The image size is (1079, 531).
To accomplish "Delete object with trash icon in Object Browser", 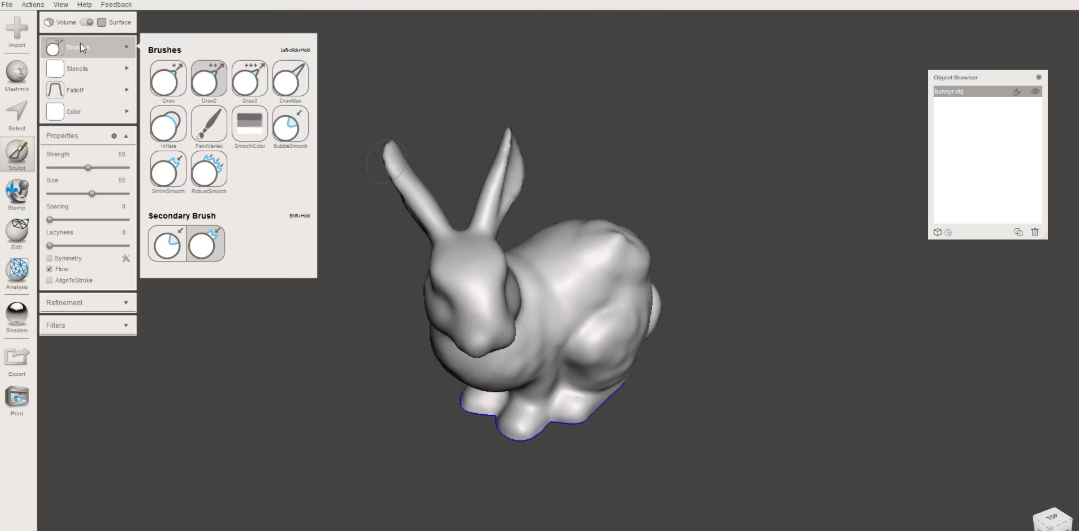I will point(1035,232).
